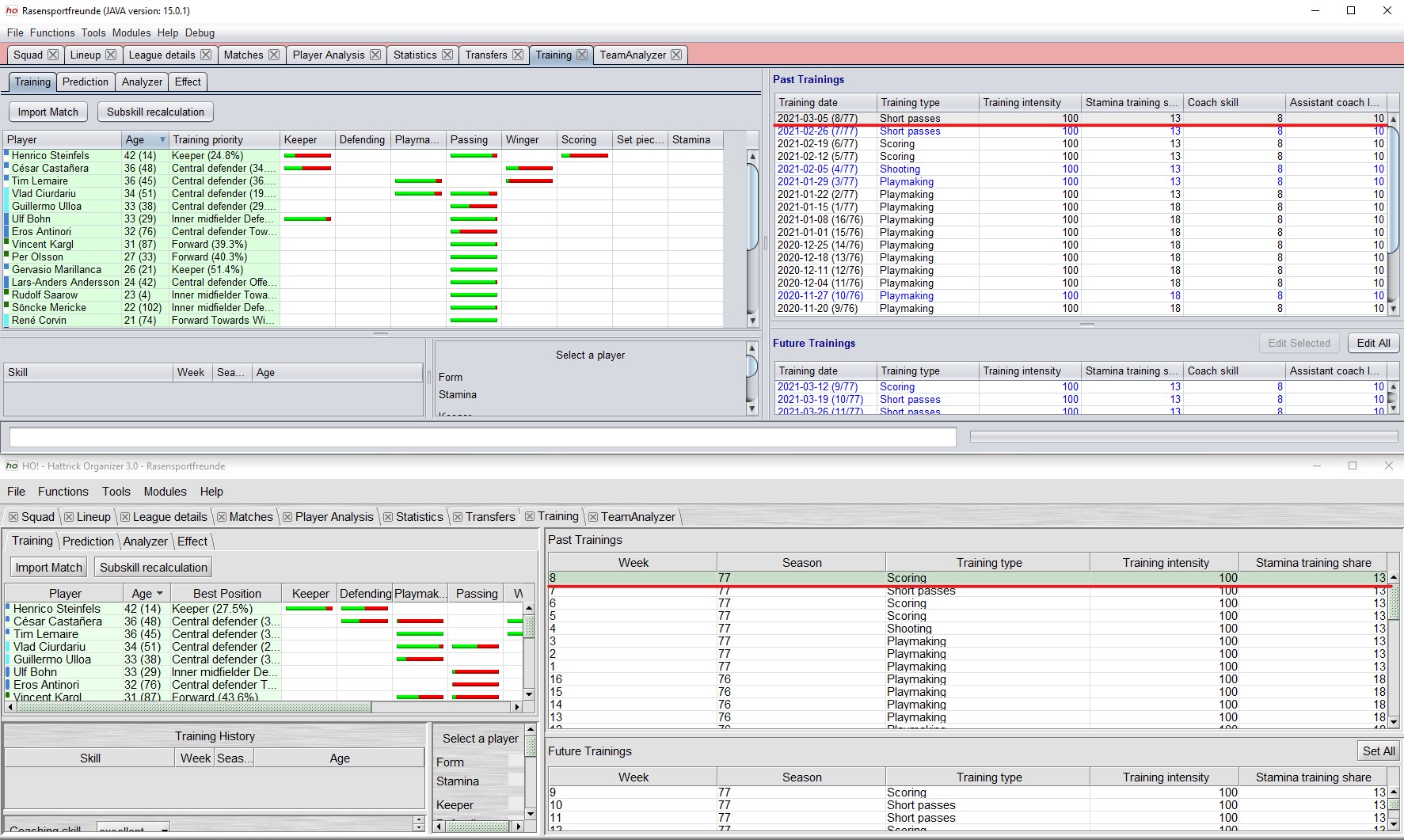The image size is (1404, 840).
Task: Open the Modules menu
Action: [131, 32]
